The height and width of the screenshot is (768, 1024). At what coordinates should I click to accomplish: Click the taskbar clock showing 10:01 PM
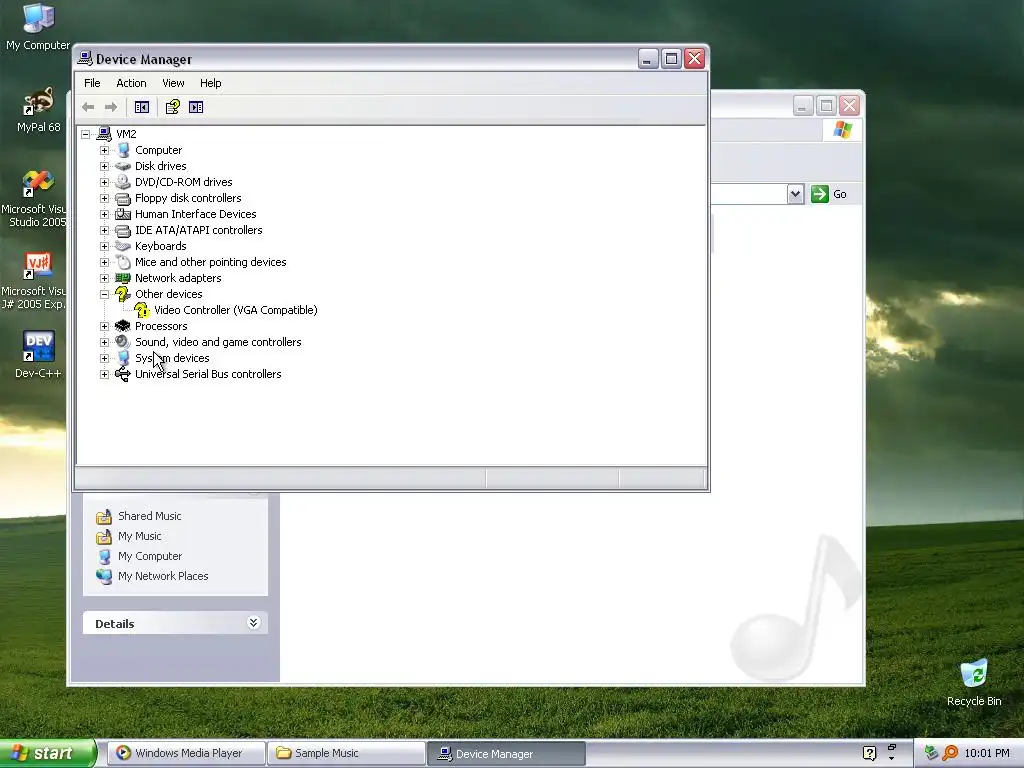tap(987, 753)
